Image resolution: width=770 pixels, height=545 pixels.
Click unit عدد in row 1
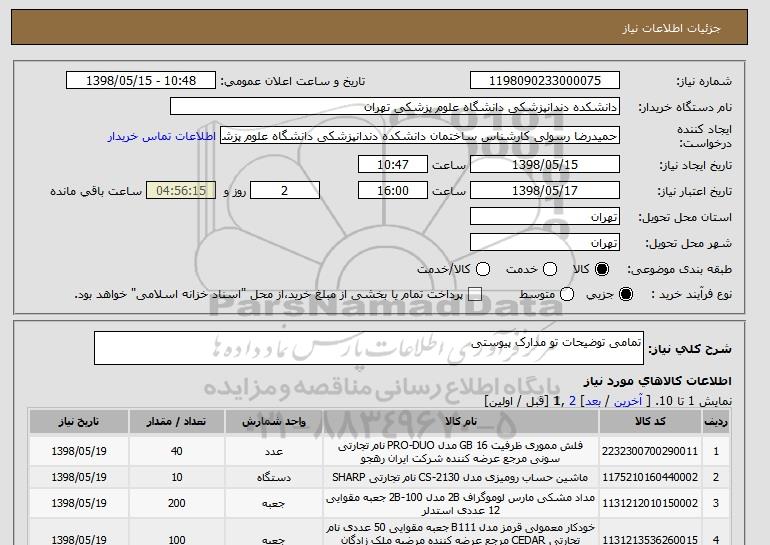[274, 451]
